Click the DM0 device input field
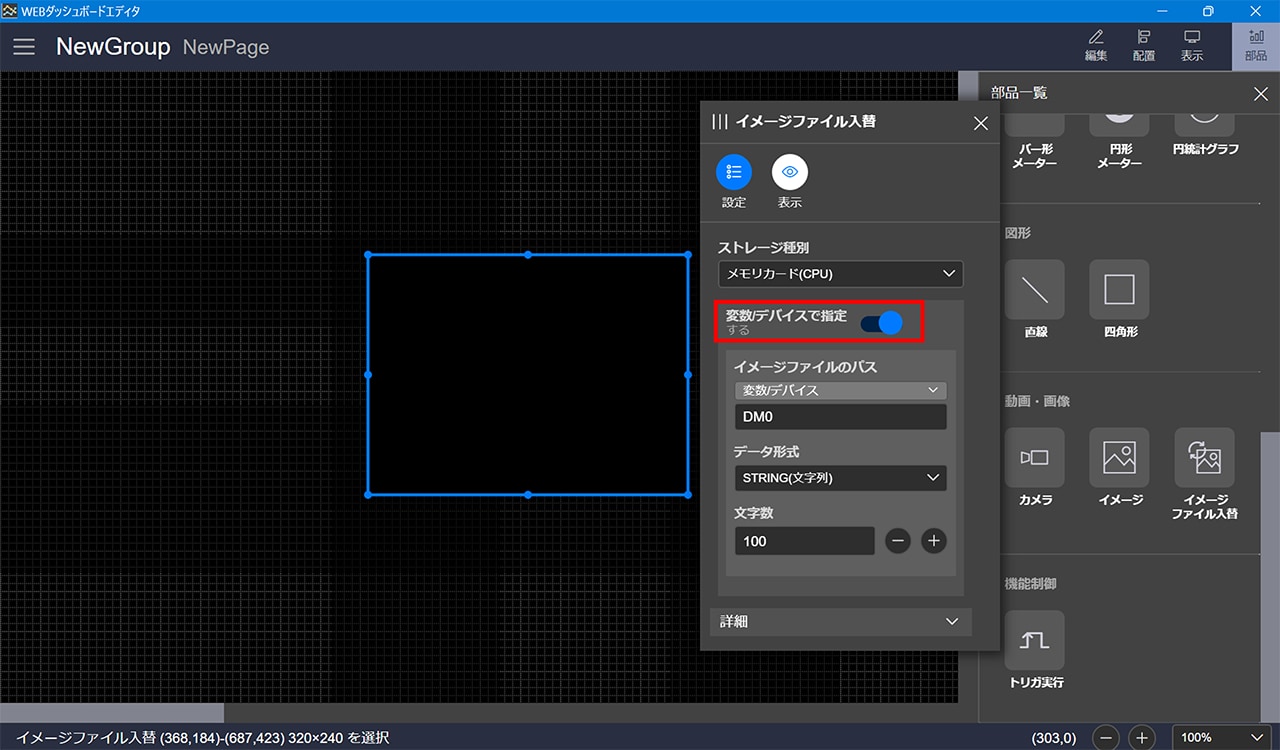1280x750 pixels. click(840, 417)
